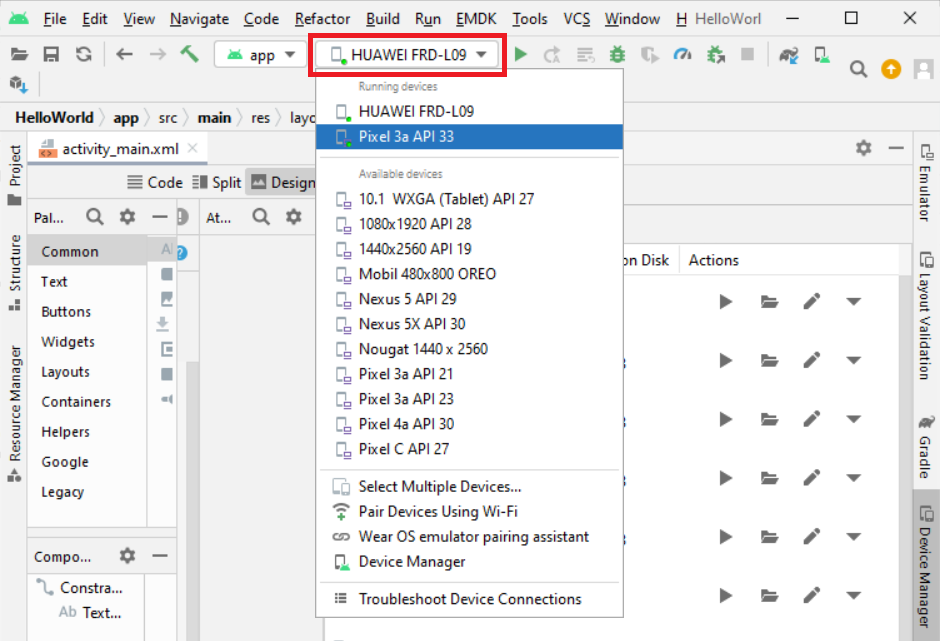Click the Make Project hammer icon
This screenshot has width=940, height=642.
click(x=189, y=54)
